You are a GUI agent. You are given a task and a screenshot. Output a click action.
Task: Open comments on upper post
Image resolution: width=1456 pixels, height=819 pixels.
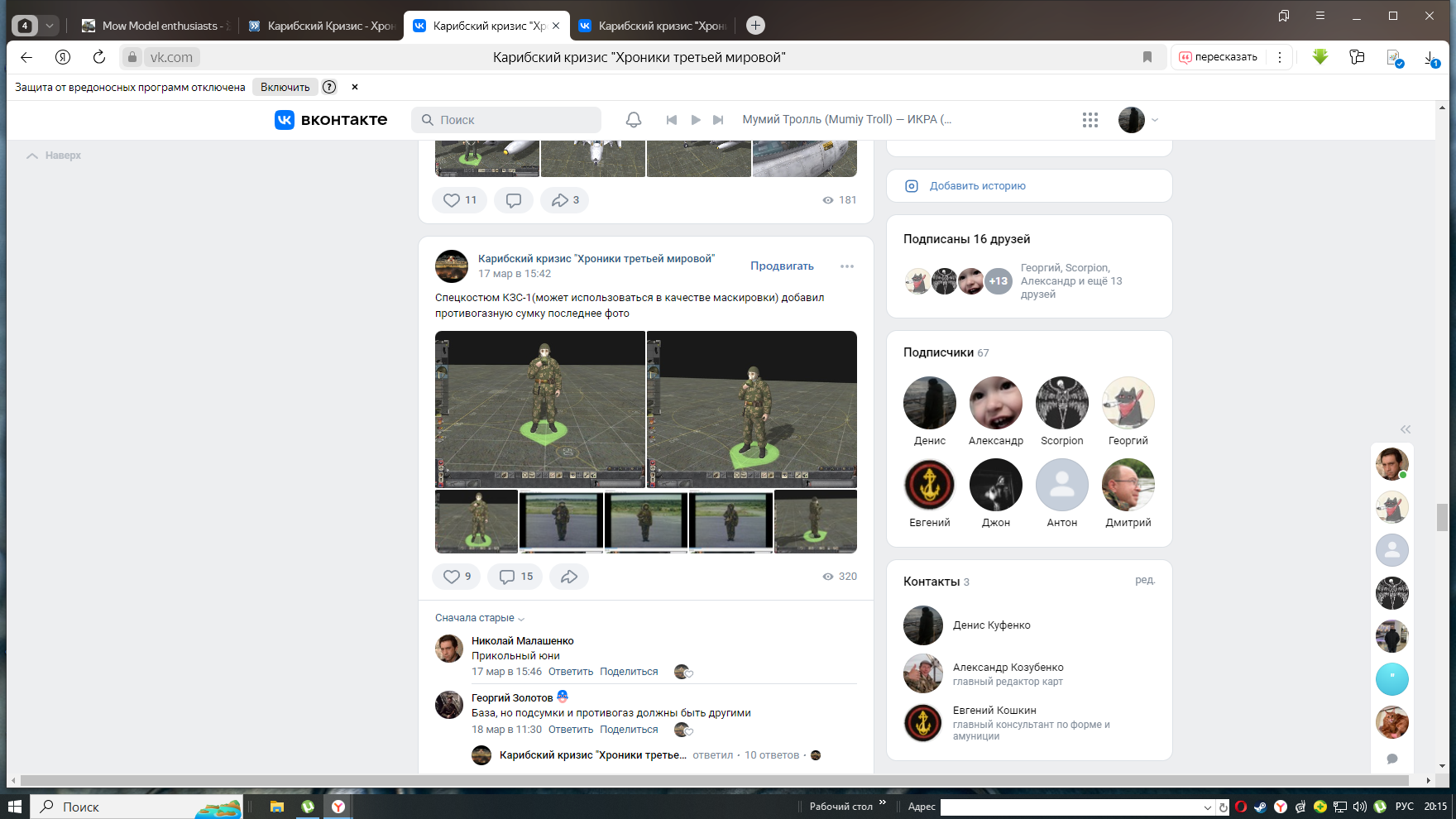[x=514, y=200]
